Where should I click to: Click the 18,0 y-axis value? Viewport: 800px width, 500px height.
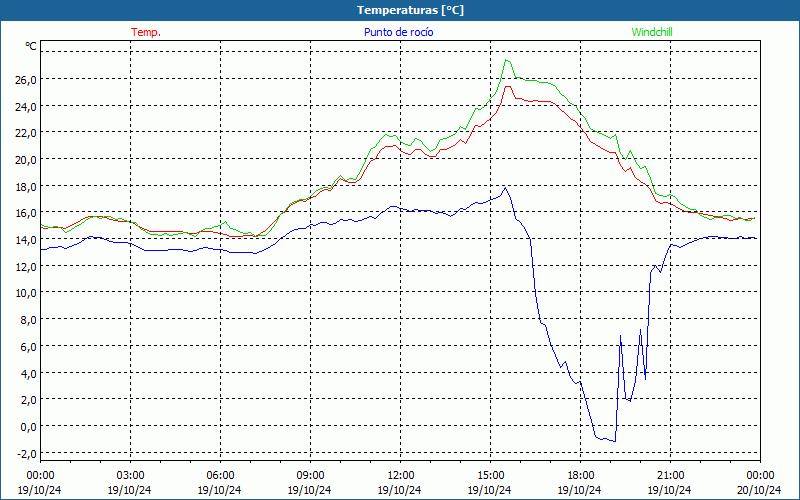coord(27,186)
